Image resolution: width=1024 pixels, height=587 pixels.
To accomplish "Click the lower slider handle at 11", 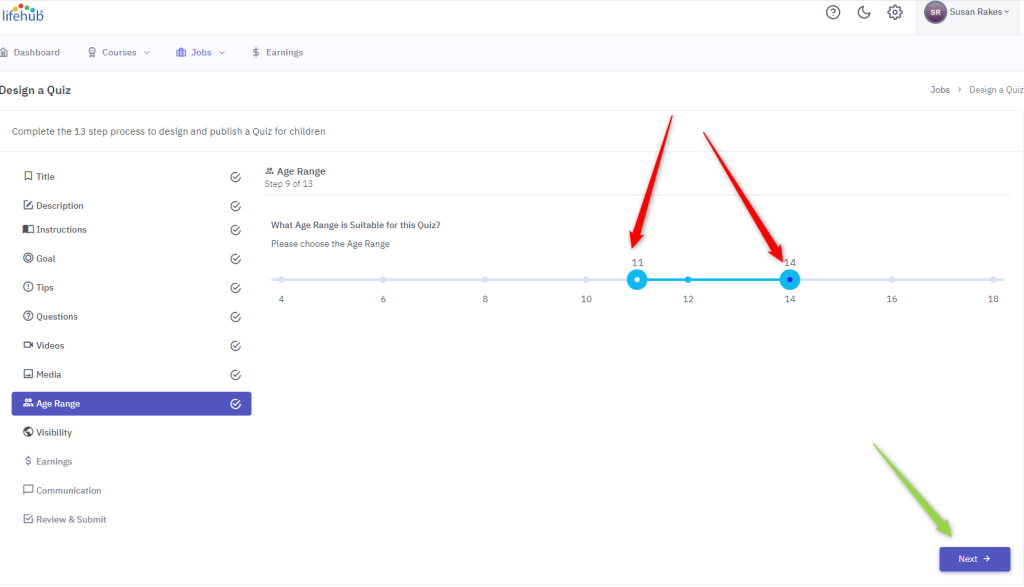I will (x=637, y=279).
